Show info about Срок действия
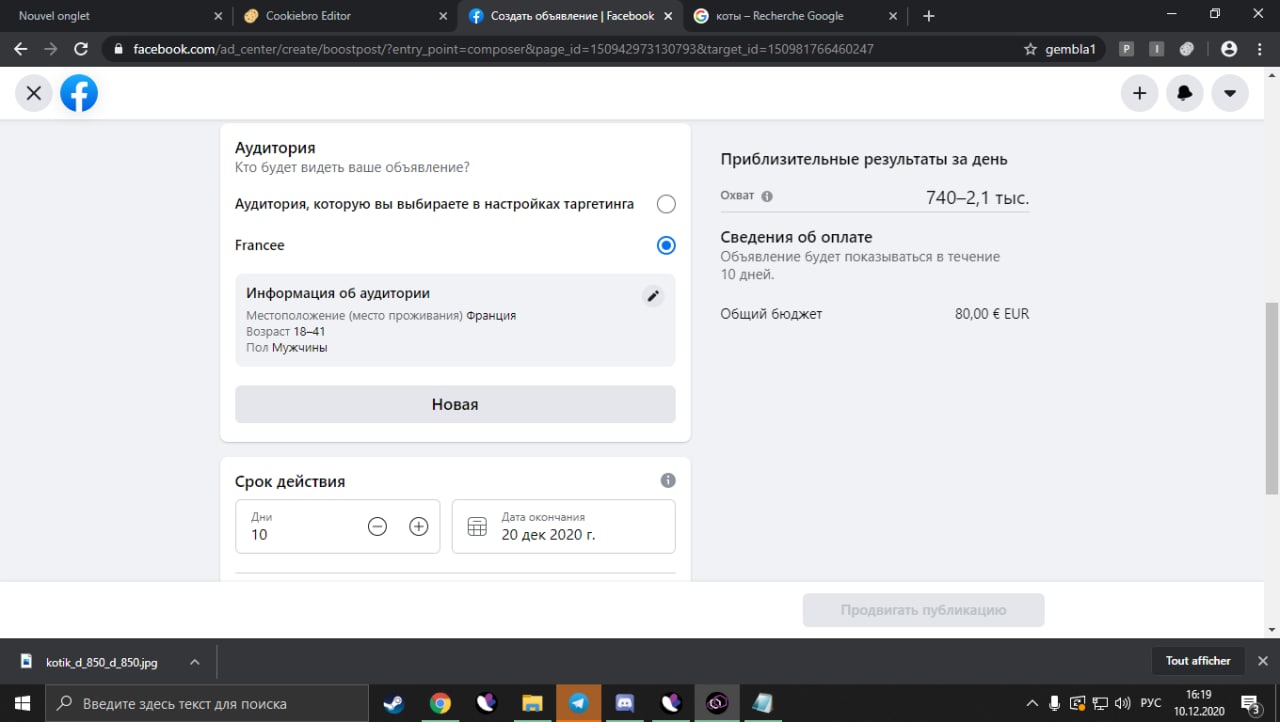 coord(668,481)
